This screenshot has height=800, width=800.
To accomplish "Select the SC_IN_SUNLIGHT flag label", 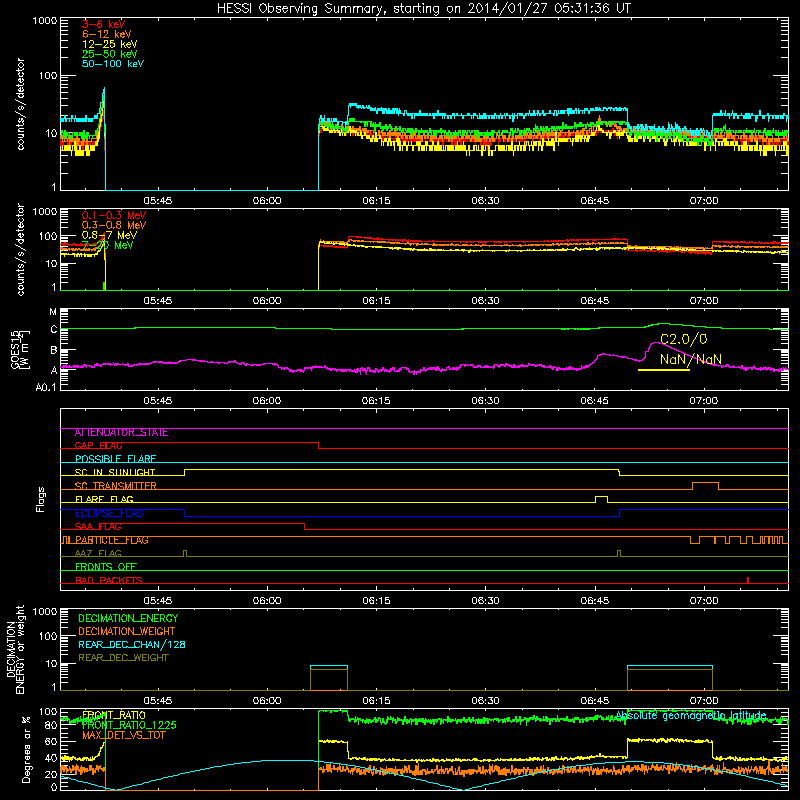I will [115, 472].
